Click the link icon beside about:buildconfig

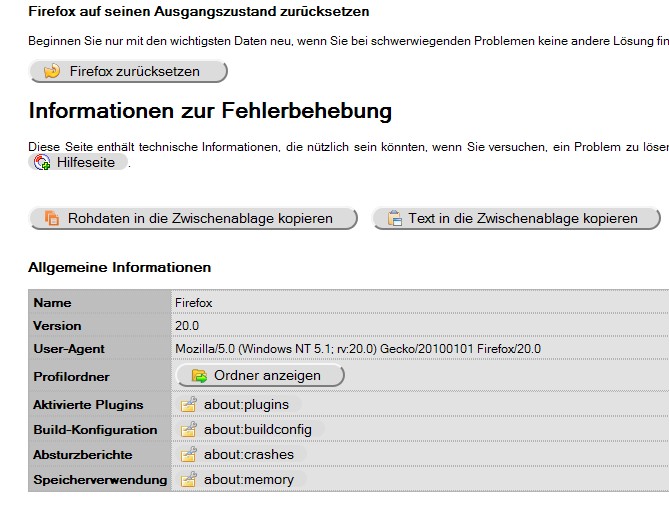coord(188,430)
